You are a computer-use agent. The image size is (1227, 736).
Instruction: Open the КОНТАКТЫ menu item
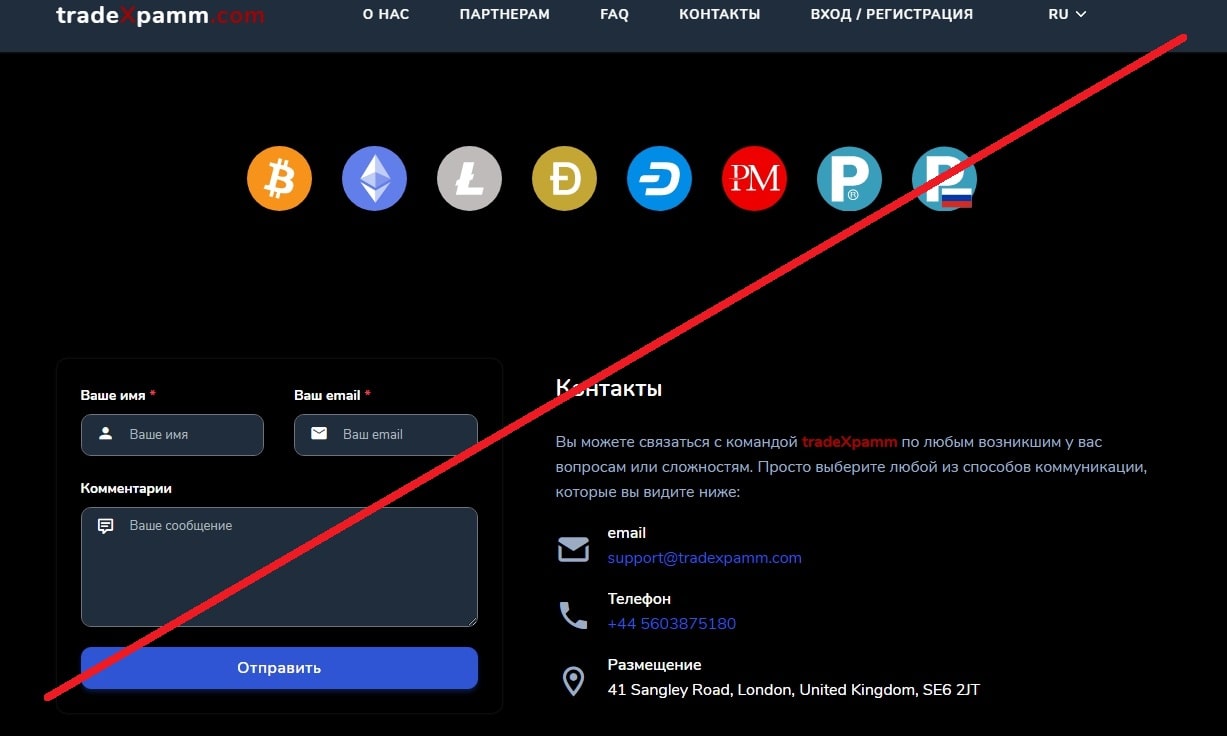click(x=719, y=14)
